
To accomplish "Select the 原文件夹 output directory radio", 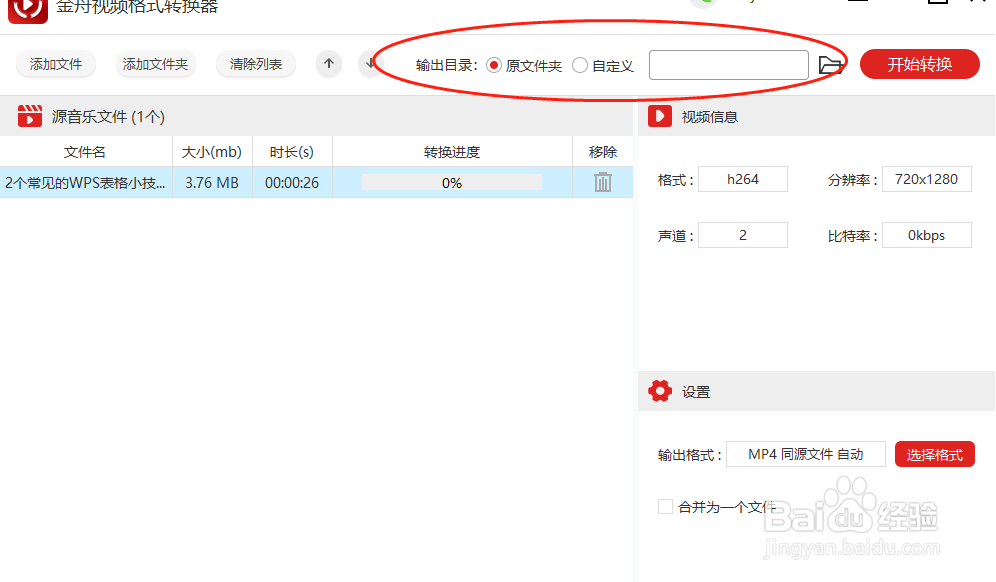I will pyautogui.click(x=493, y=64).
